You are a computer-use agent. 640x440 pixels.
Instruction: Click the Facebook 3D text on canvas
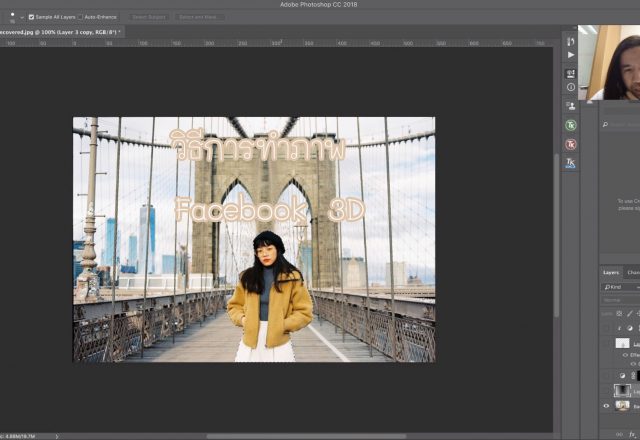[269, 209]
